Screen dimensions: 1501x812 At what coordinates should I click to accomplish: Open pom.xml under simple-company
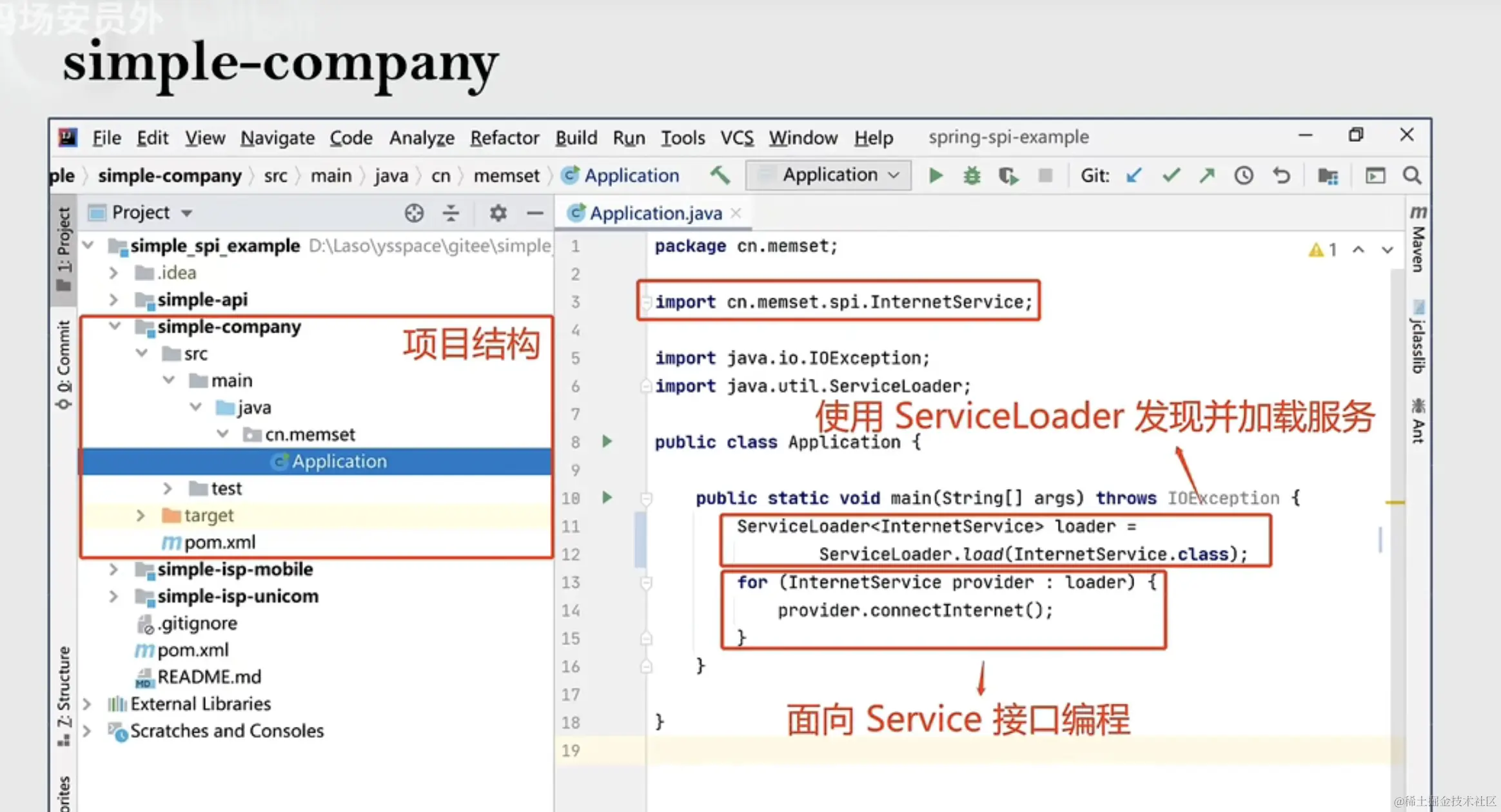pyautogui.click(x=219, y=543)
